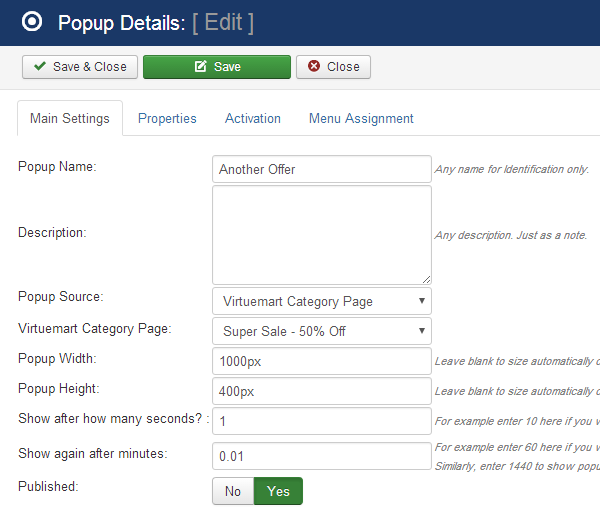Open the Activation tab

pos(253,118)
